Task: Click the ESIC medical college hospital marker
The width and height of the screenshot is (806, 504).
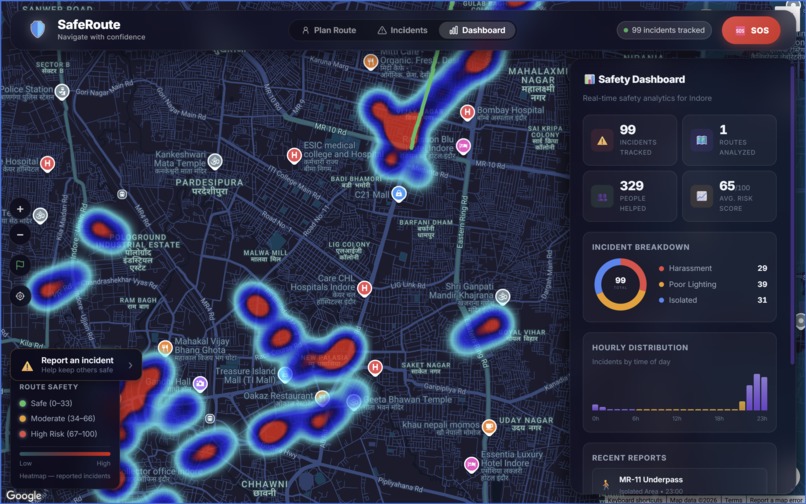Action: pos(294,155)
